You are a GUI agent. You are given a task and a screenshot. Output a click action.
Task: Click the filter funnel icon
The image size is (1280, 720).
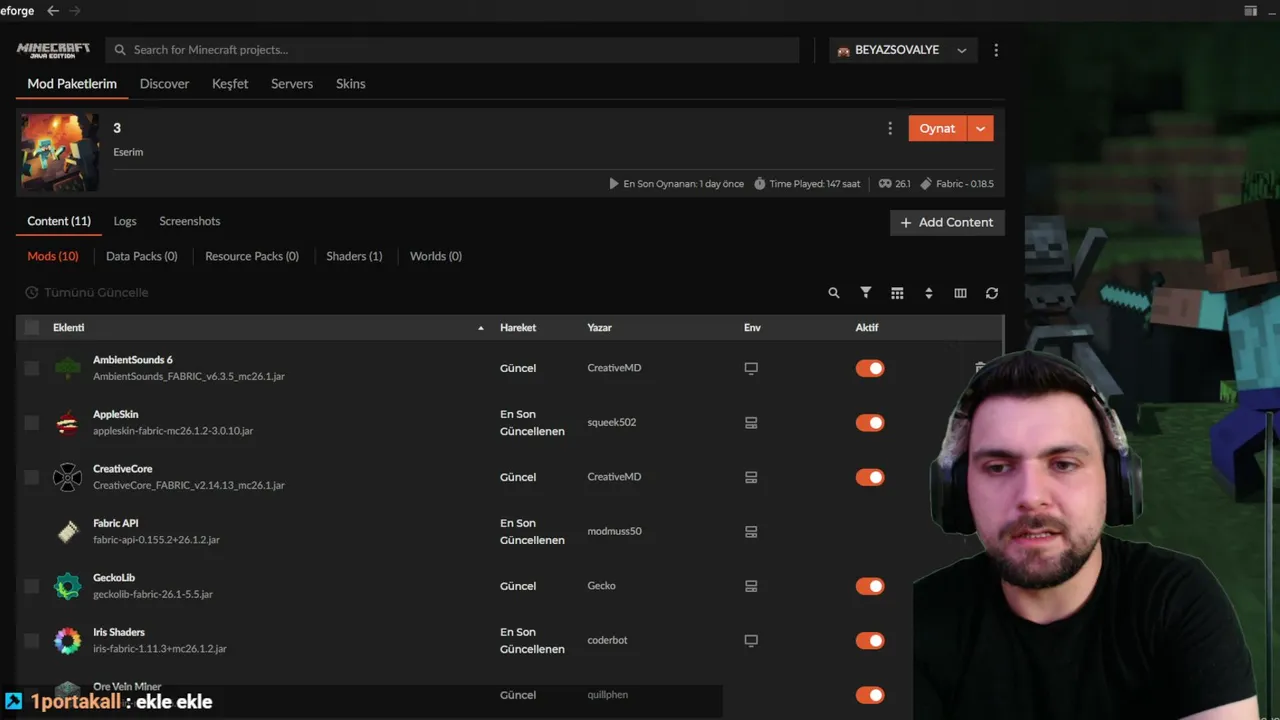click(866, 293)
